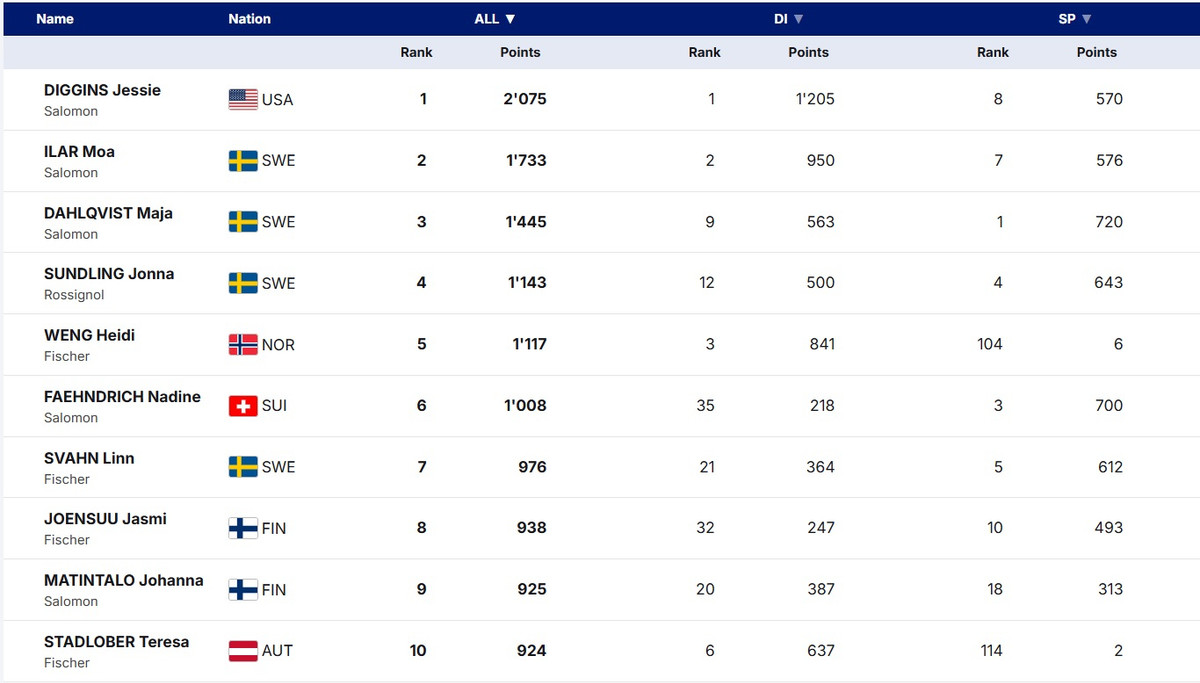Click ILAR Moa's overall points 1'733
The image size is (1200, 683).
click(526, 161)
